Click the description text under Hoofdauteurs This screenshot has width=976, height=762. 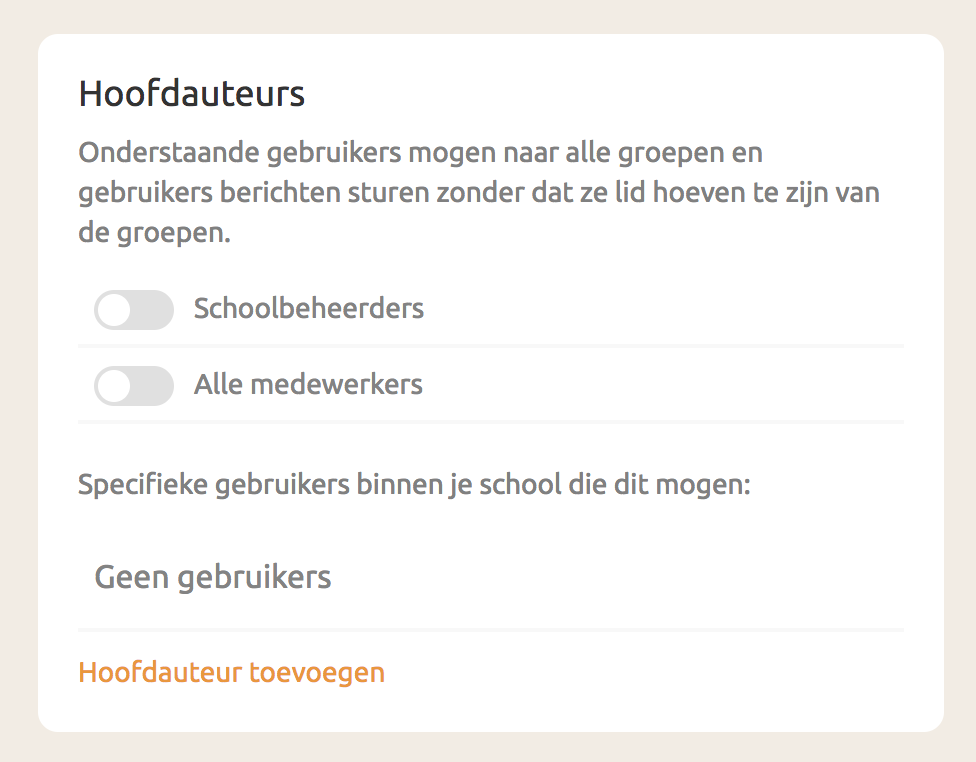click(x=480, y=191)
